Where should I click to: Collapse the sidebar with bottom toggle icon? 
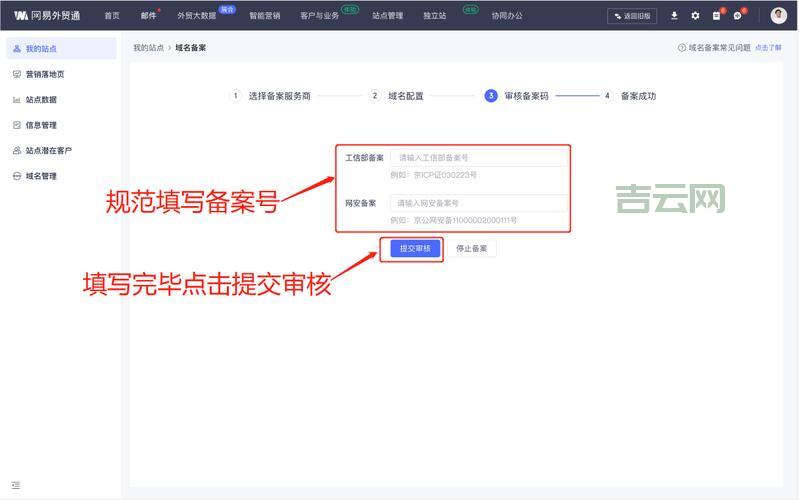click(x=16, y=485)
